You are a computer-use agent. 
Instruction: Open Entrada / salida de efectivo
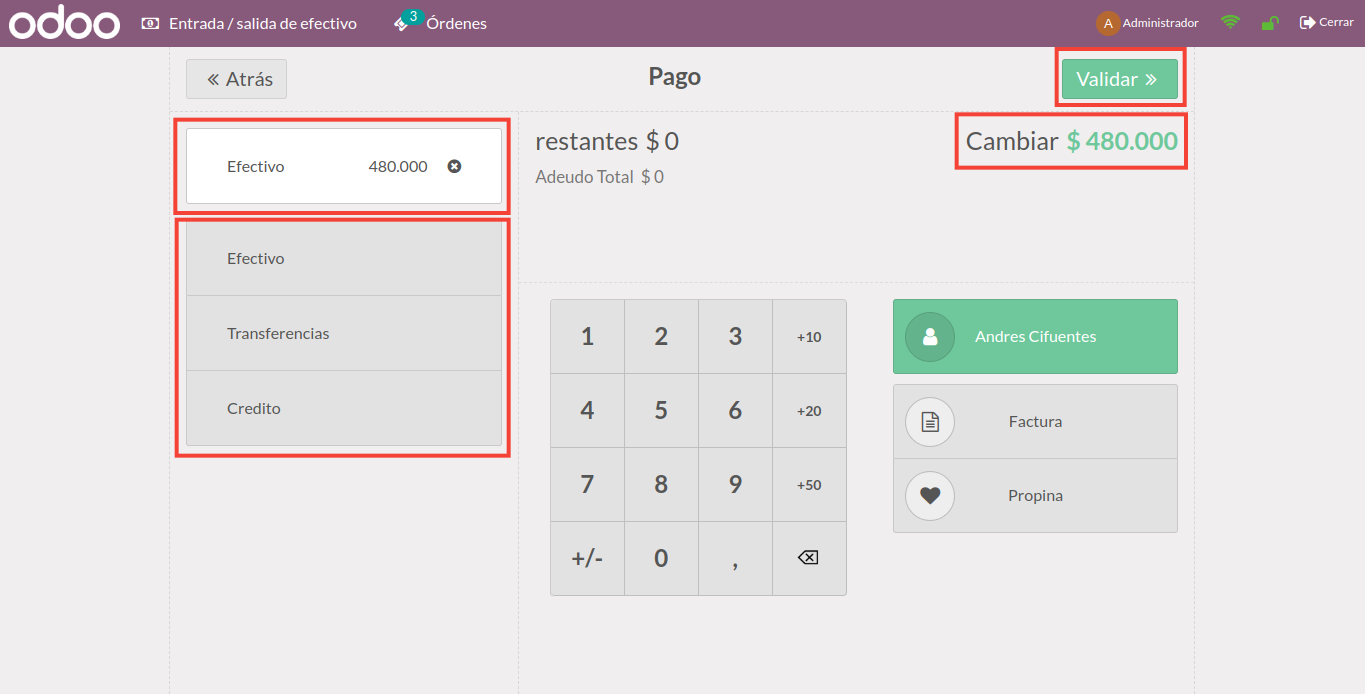(x=249, y=23)
